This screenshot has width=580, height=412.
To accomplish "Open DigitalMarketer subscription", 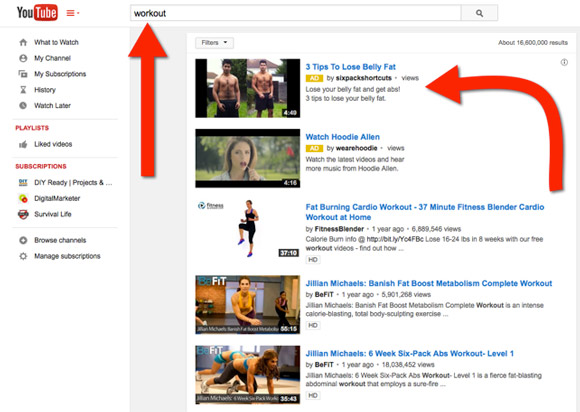I will tap(57, 198).
